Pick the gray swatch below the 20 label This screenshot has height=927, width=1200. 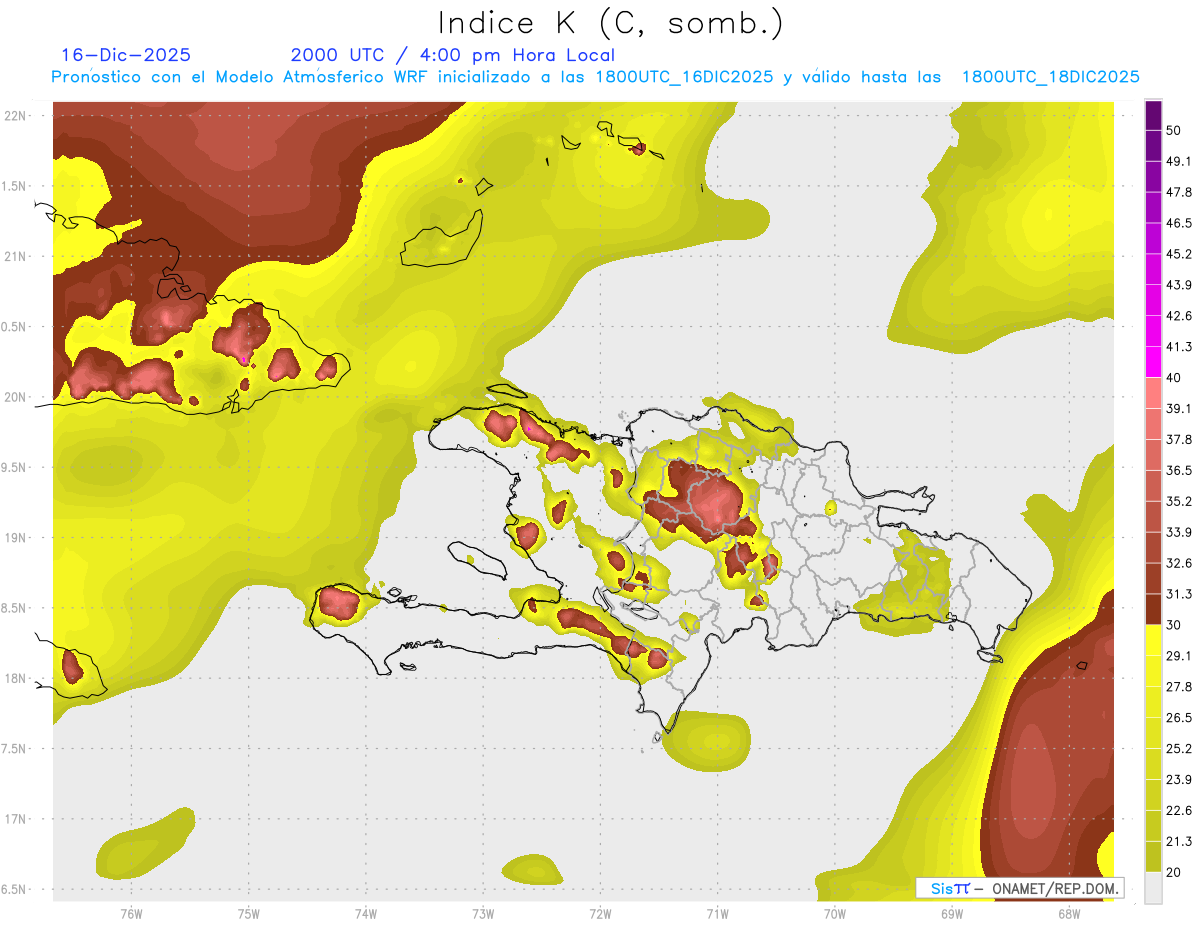[x=1153, y=888]
